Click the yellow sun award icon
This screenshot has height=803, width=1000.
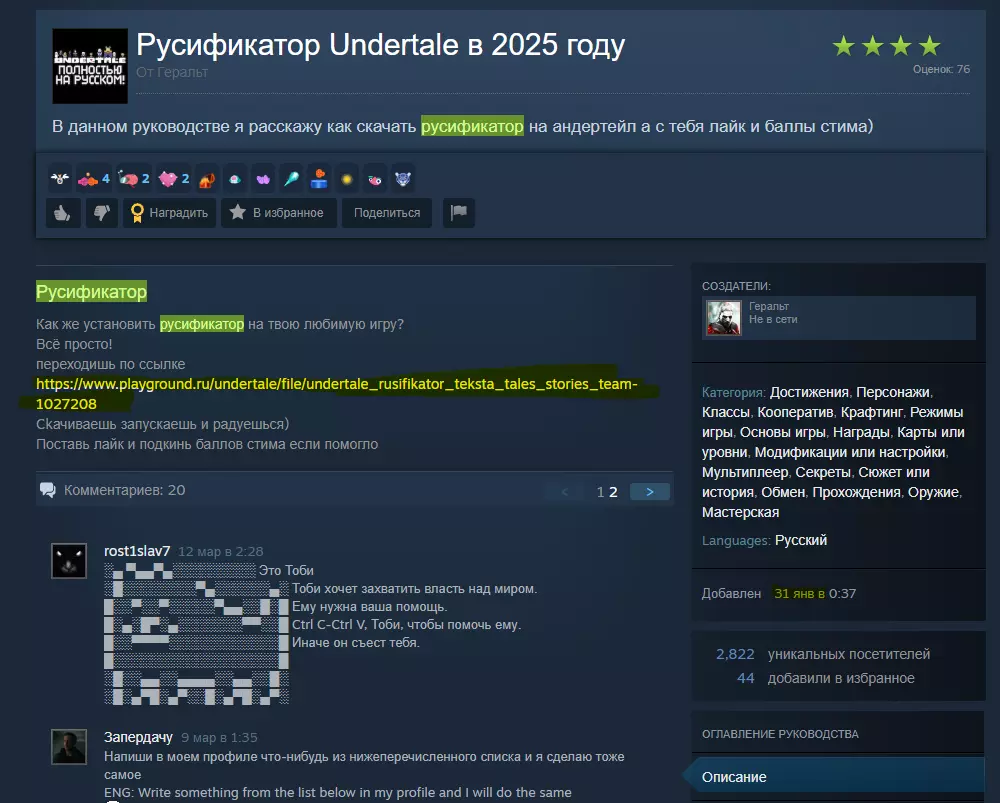pyautogui.click(x=347, y=179)
